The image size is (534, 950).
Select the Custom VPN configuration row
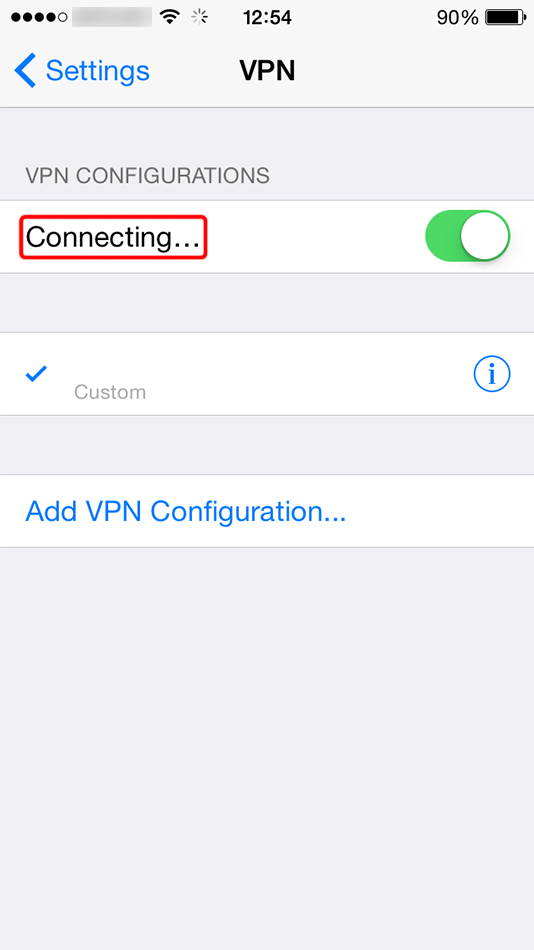tap(267, 374)
